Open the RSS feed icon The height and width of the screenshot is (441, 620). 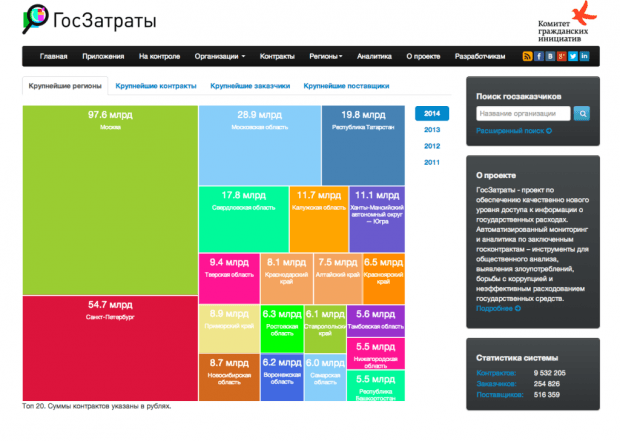point(527,56)
